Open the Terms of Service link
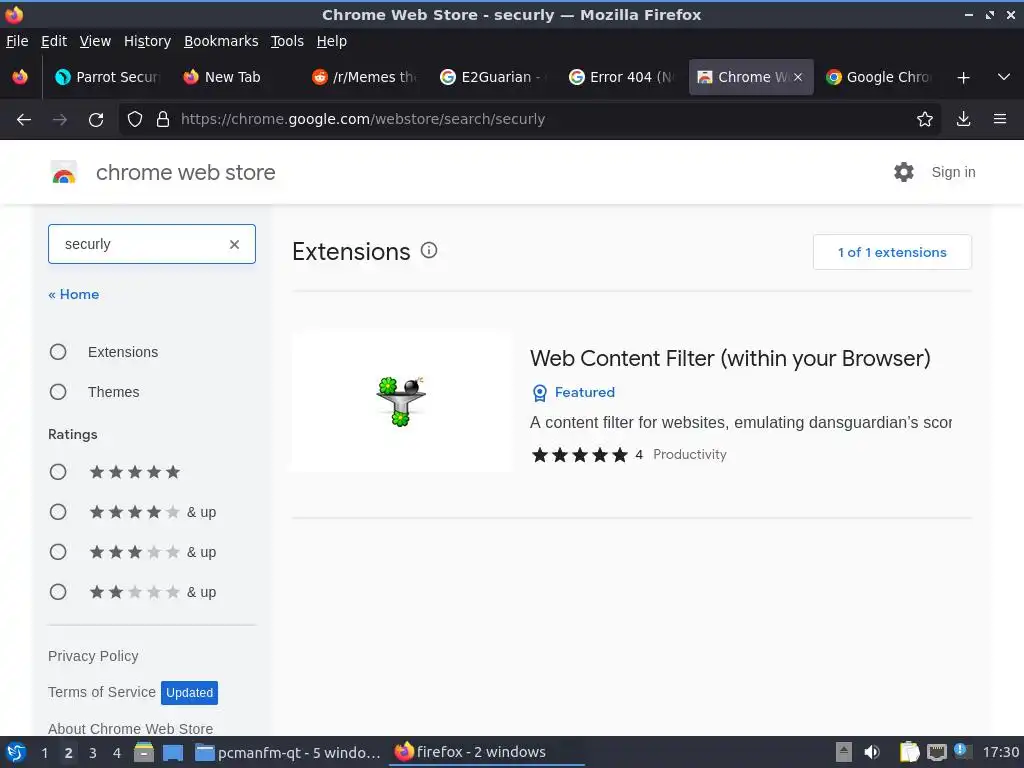 point(102,692)
